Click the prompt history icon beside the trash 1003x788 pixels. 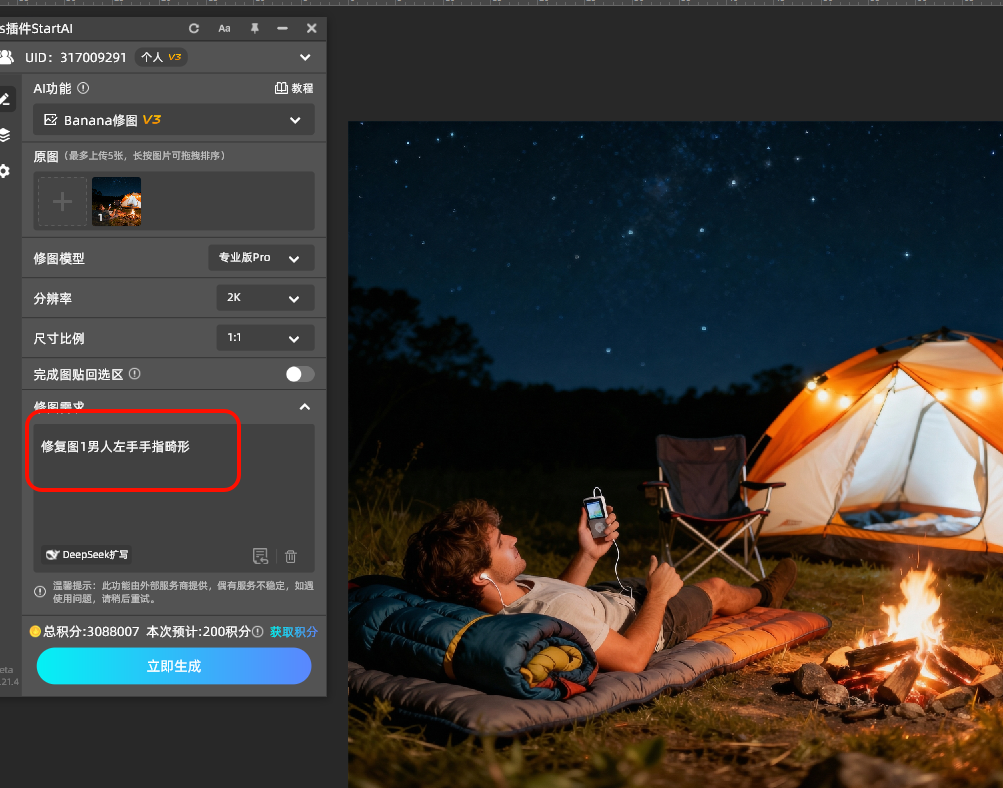coord(261,556)
